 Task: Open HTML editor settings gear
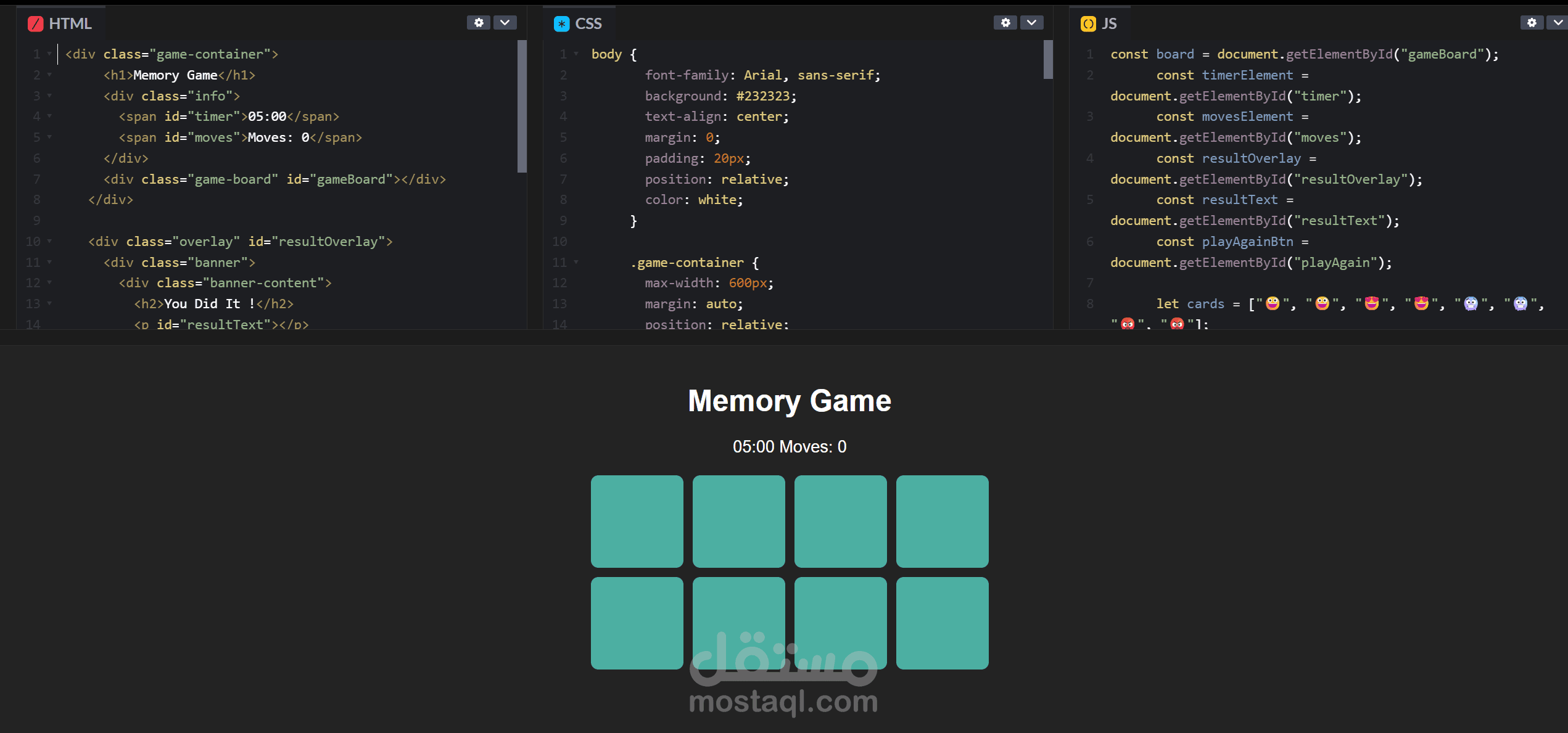pos(478,23)
